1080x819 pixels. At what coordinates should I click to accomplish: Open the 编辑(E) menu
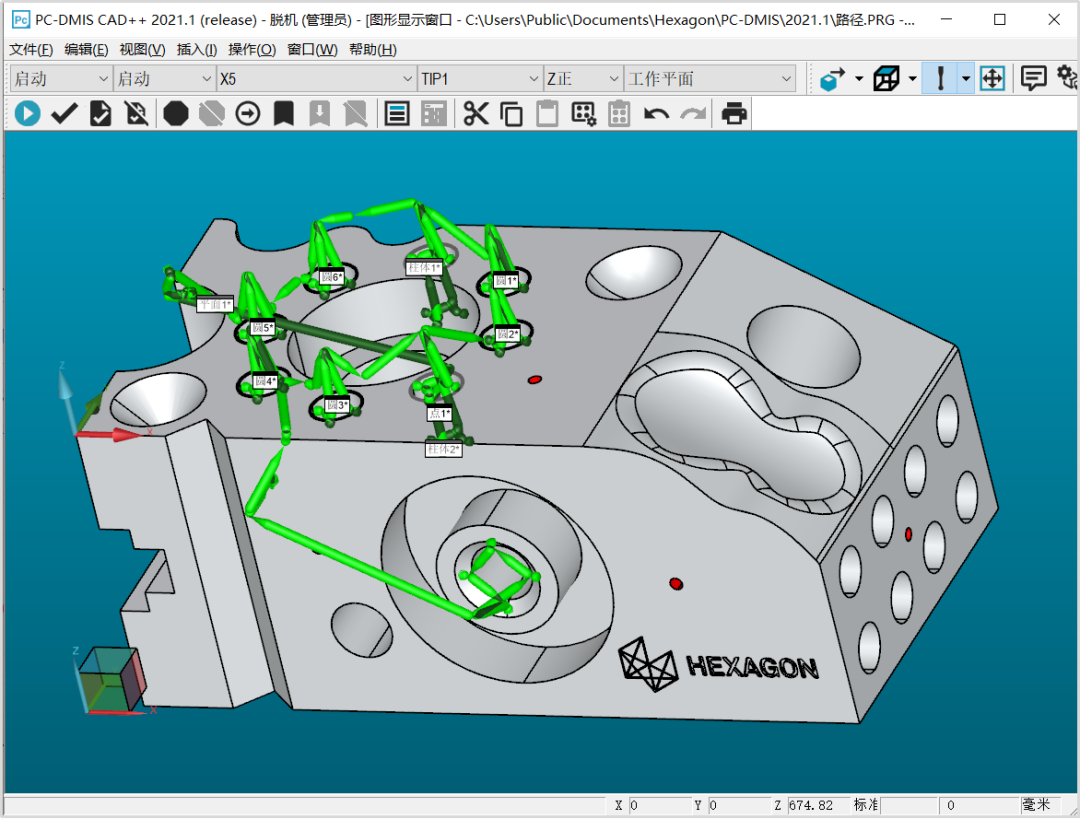86,50
